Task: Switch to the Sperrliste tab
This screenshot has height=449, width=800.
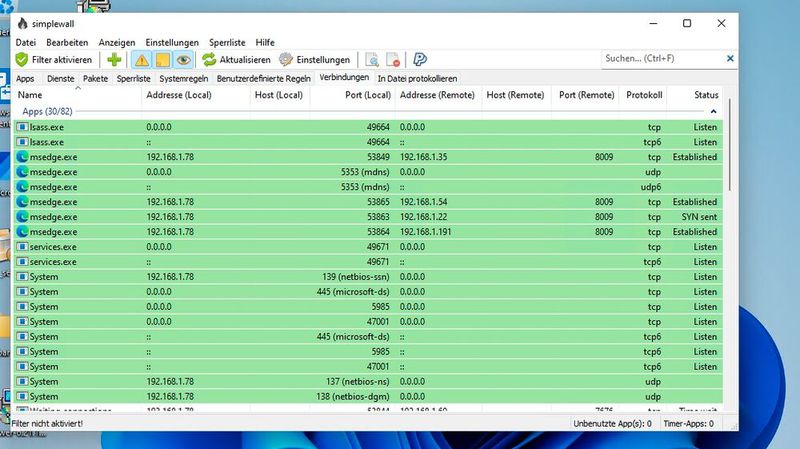Action: (x=134, y=79)
